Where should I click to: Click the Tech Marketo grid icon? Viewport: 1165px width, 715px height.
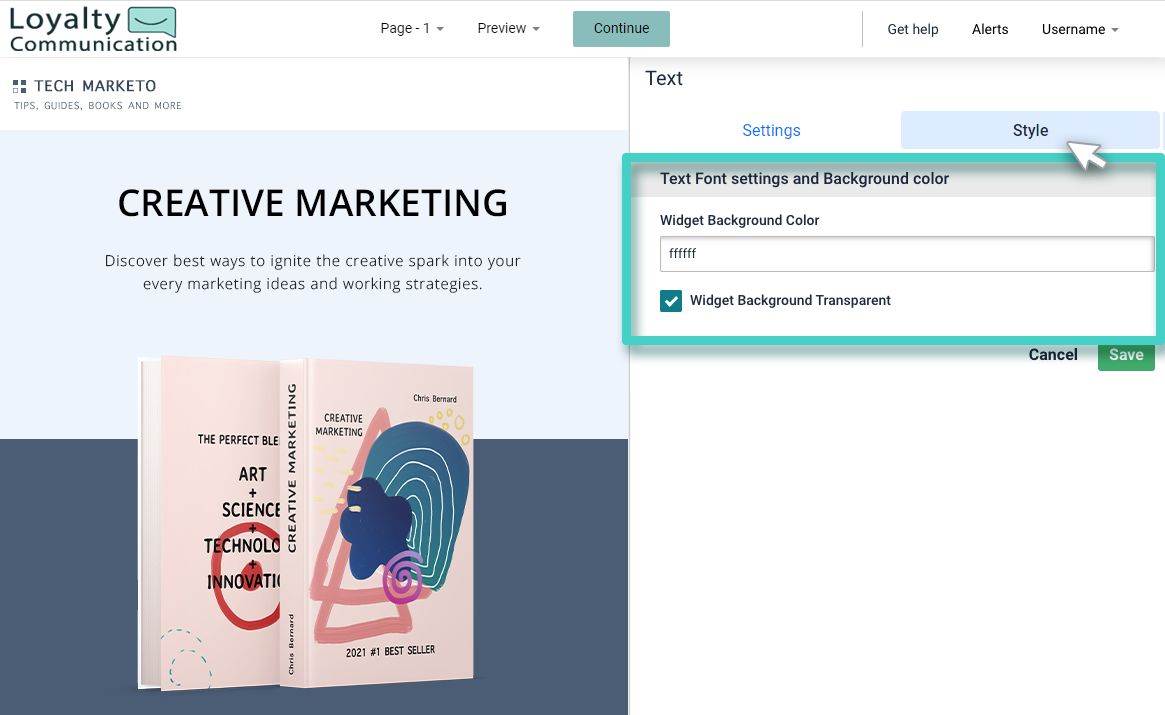(x=17, y=86)
